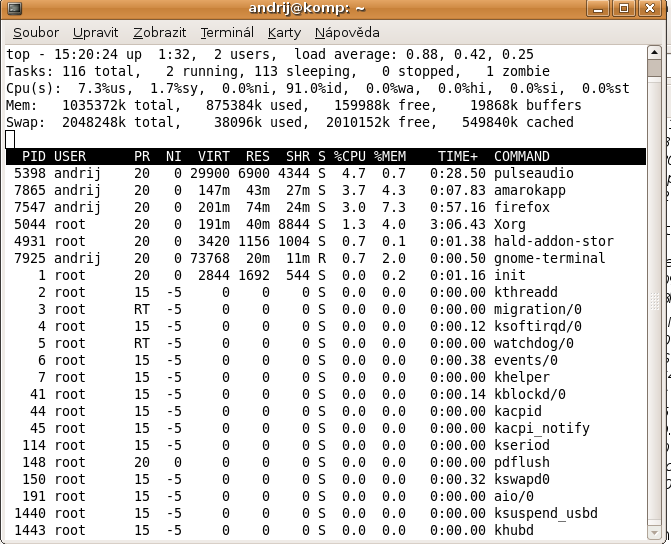This screenshot has width=671, height=544.
Task: Click PID 5044 in the process list
Action: 30,224
